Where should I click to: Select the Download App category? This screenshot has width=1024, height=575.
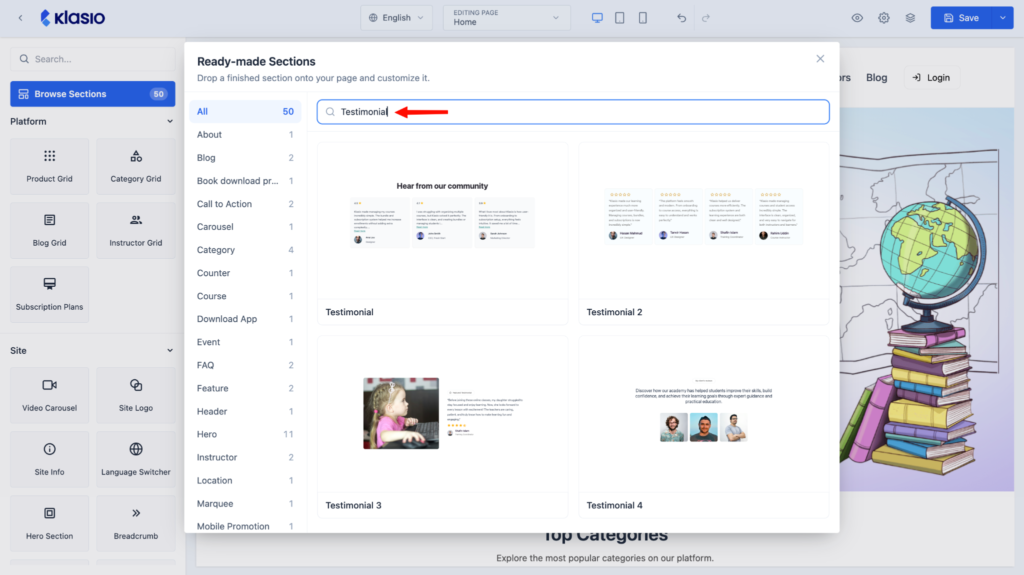click(x=245, y=319)
